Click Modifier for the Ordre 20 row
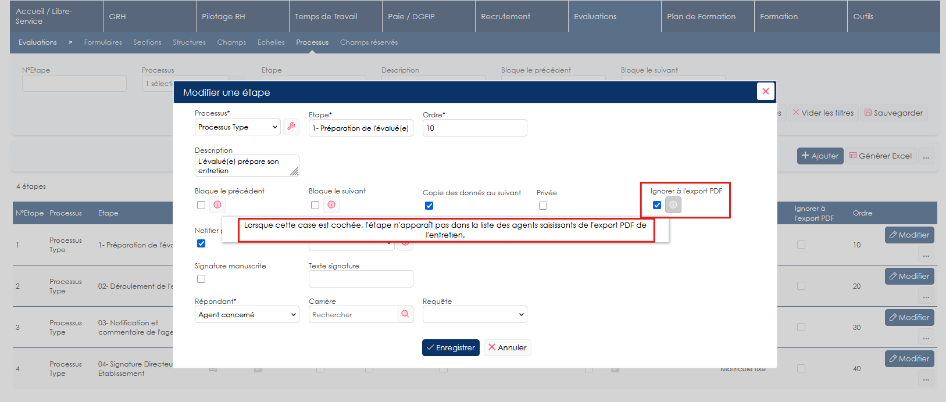946x402 pixels. coord(910,276)
